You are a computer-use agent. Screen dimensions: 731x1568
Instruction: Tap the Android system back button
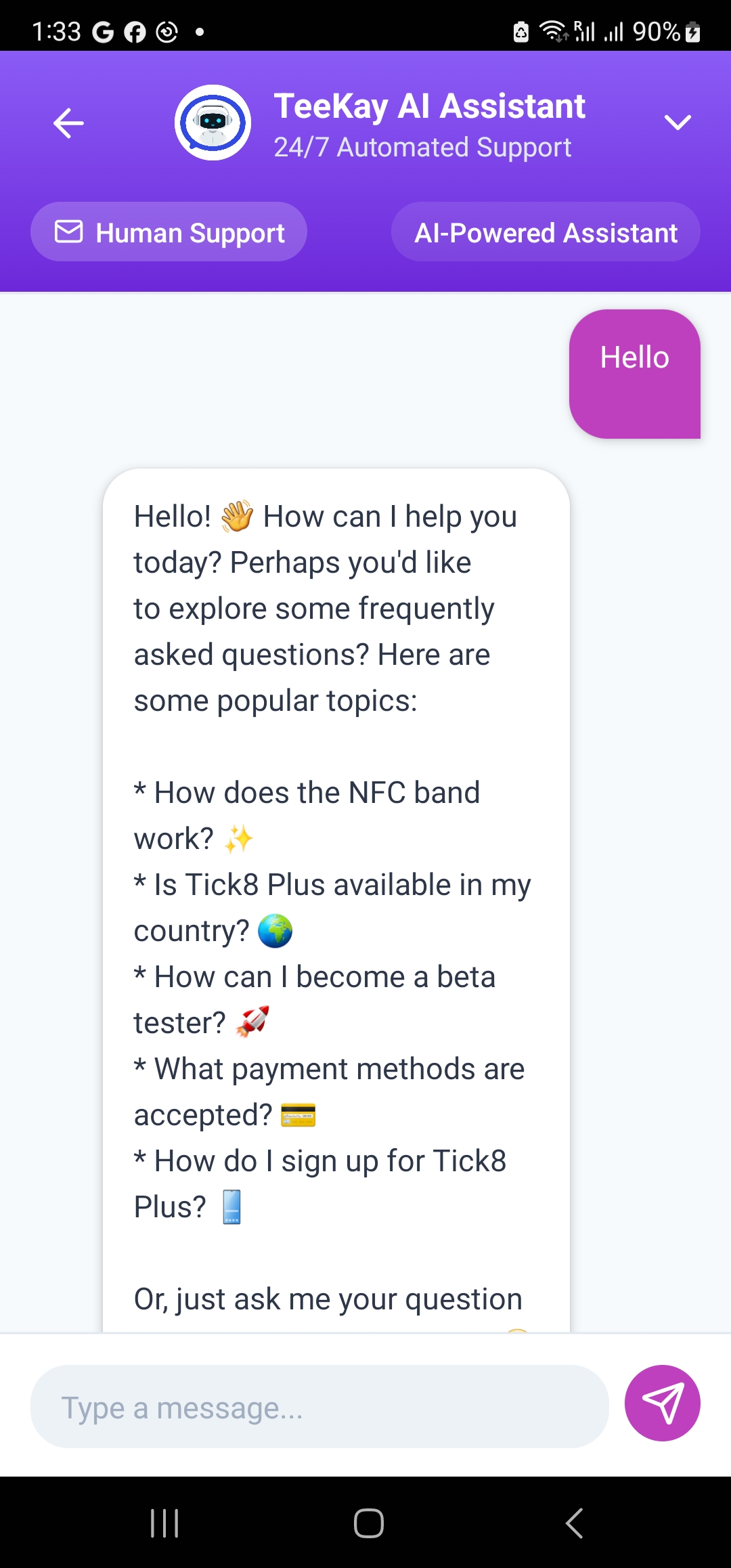[574, 1523]
